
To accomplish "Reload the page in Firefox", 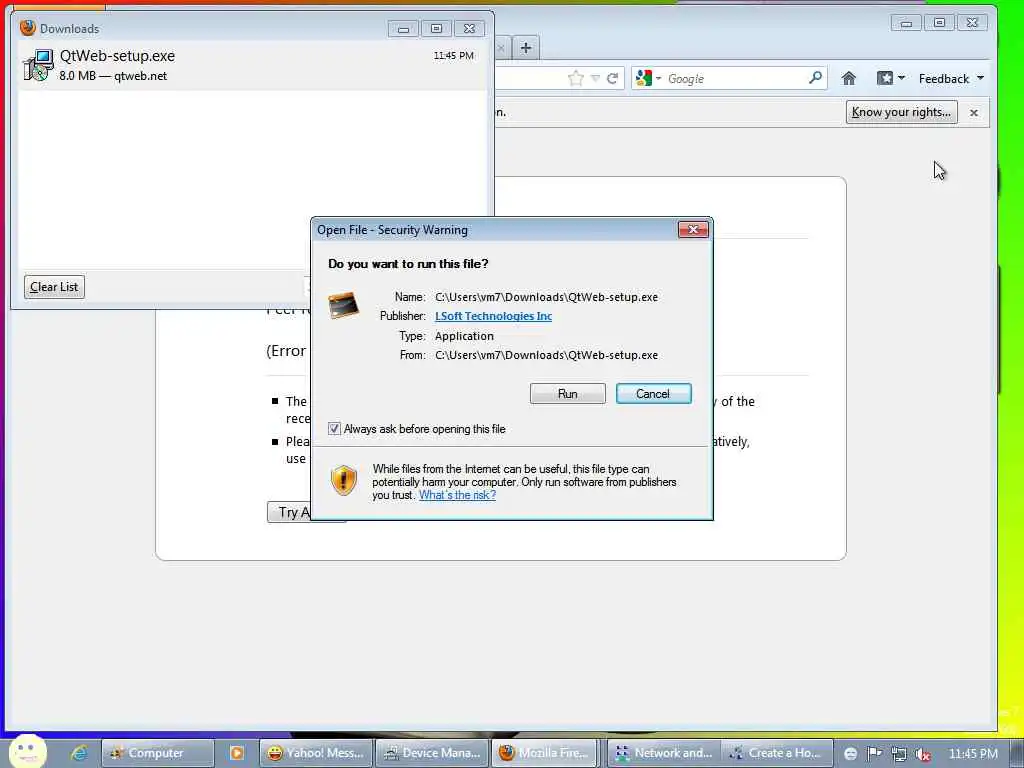I will [x=612, y=79].
